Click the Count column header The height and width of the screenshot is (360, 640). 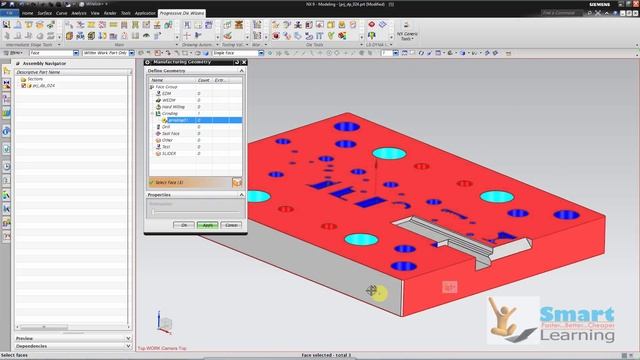203,80
